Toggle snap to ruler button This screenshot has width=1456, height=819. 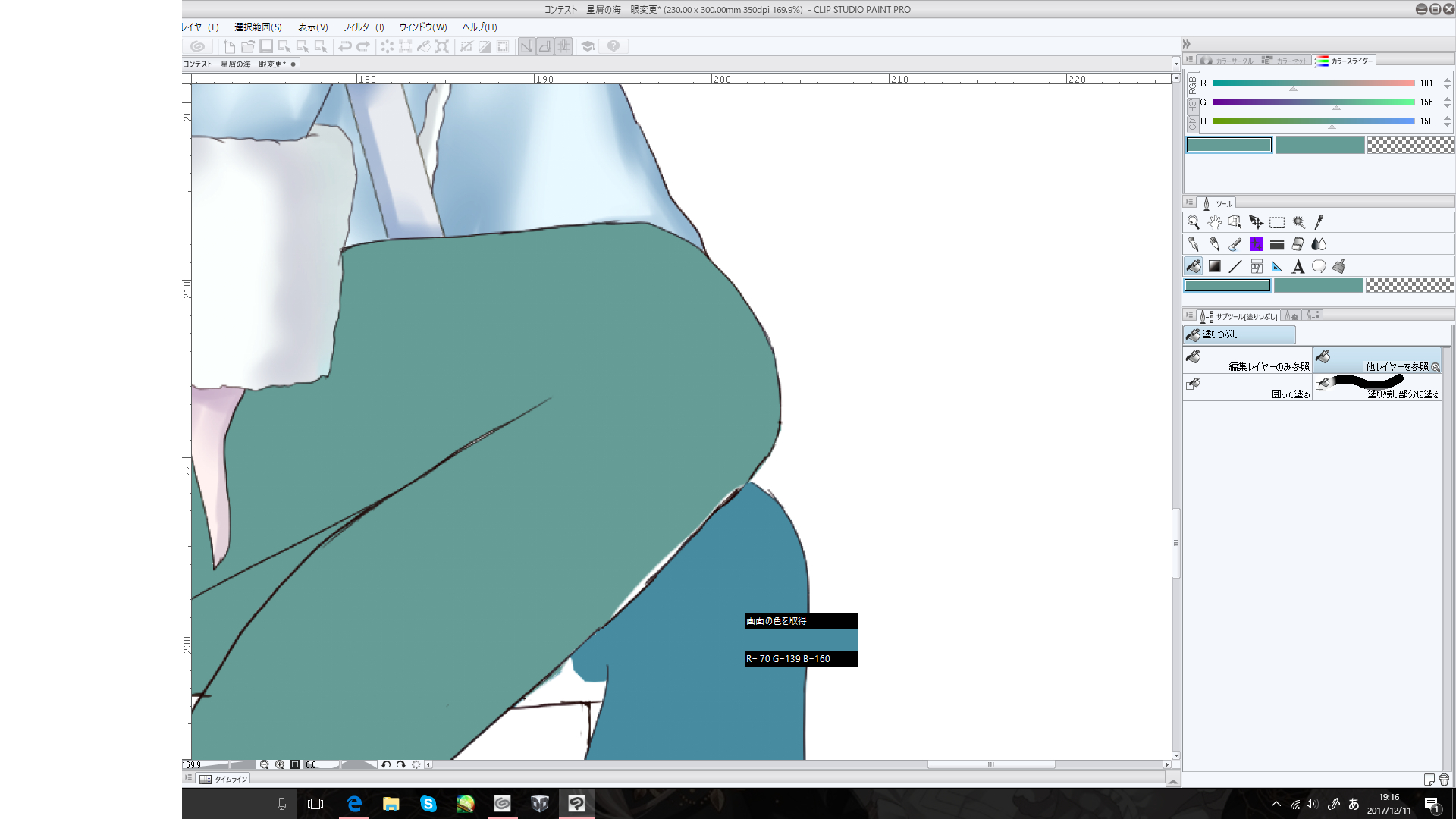527,46
